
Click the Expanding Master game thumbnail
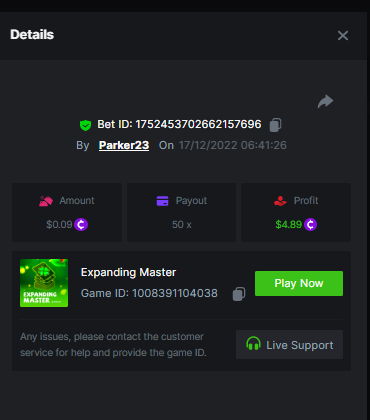point(44,283)
